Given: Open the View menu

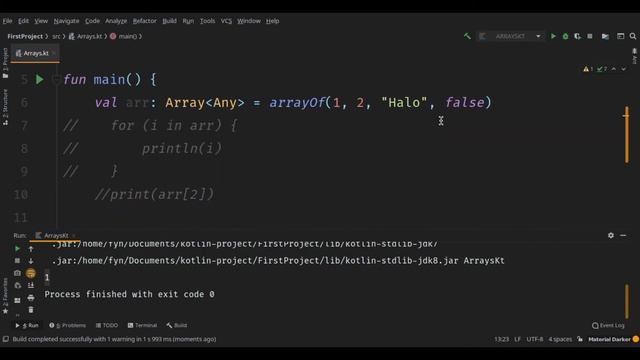Looking at the screenshot, I should (41, 21).
